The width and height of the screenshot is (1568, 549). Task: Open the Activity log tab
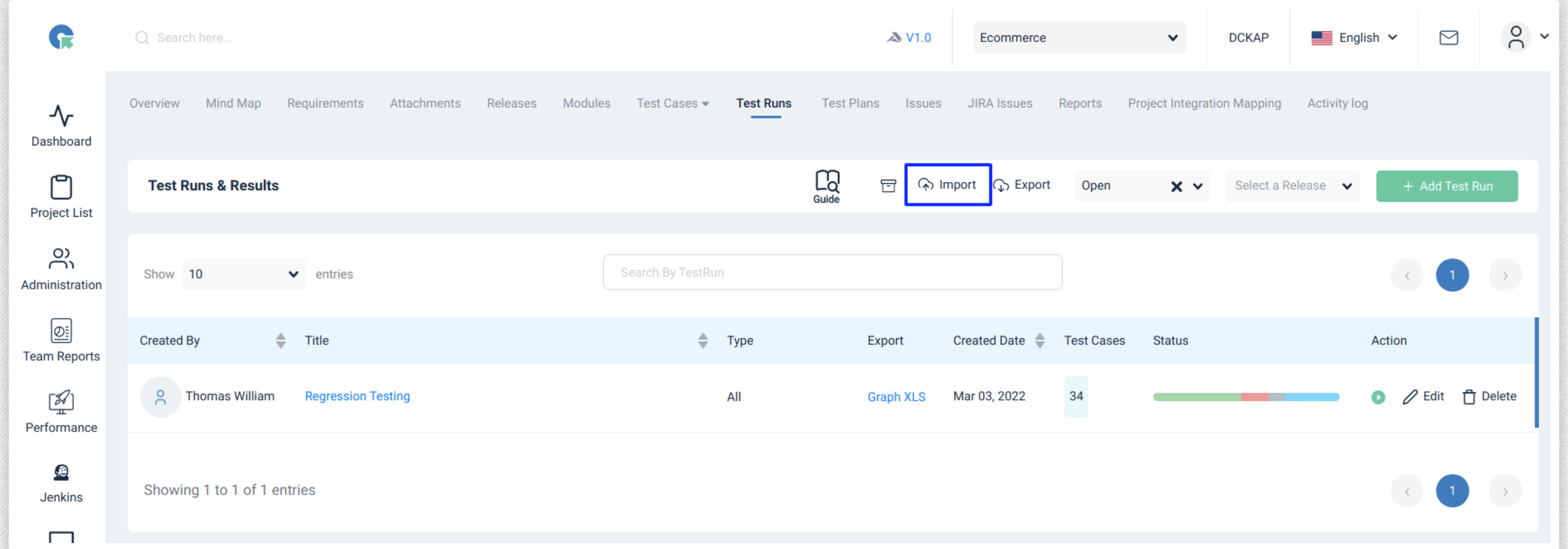(x=1337, y=103)
